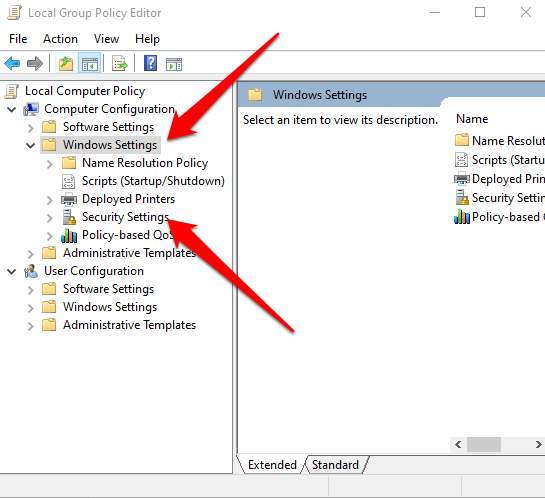This screenshot has width=545, height=498.
Task: Open the View menu
Action: click(x=106, y=39)
